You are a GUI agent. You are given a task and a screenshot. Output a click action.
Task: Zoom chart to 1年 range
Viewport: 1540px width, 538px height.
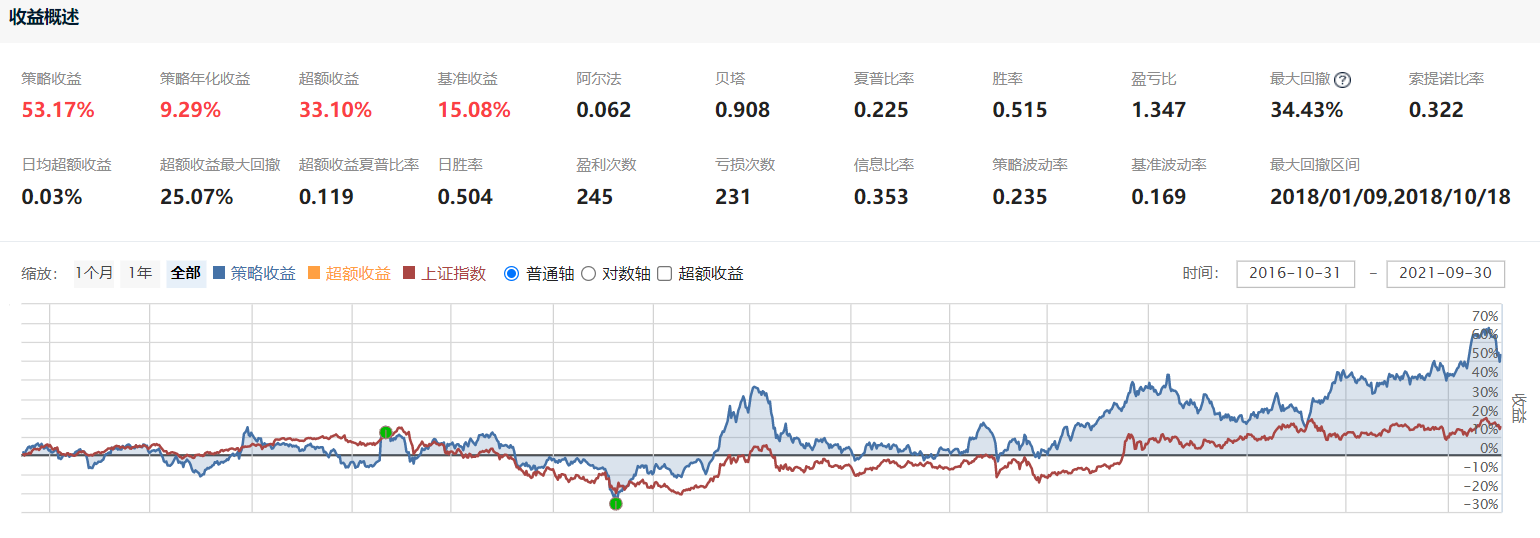coord(140,273)
